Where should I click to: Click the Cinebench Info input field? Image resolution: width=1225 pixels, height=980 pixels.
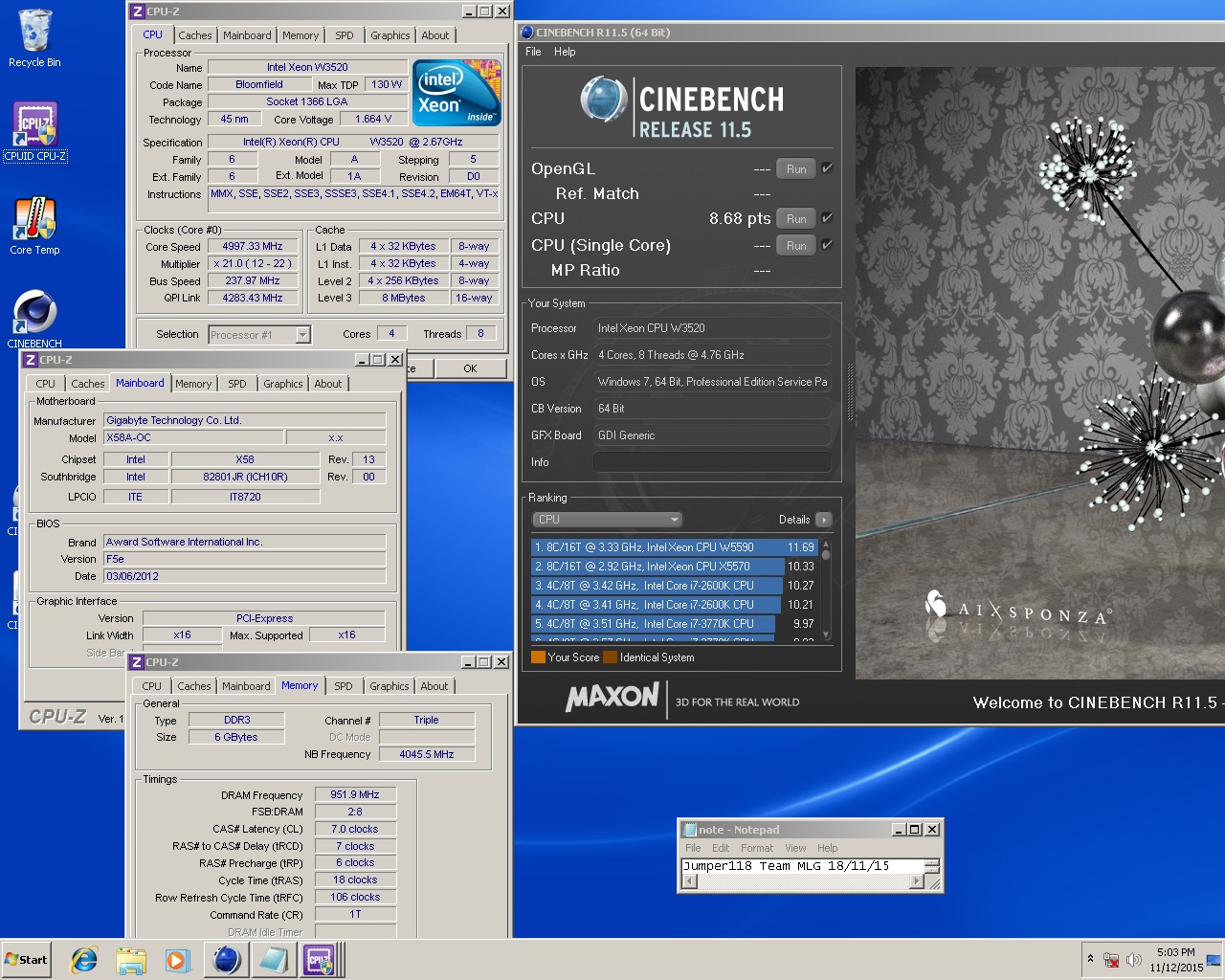(712, 462)
